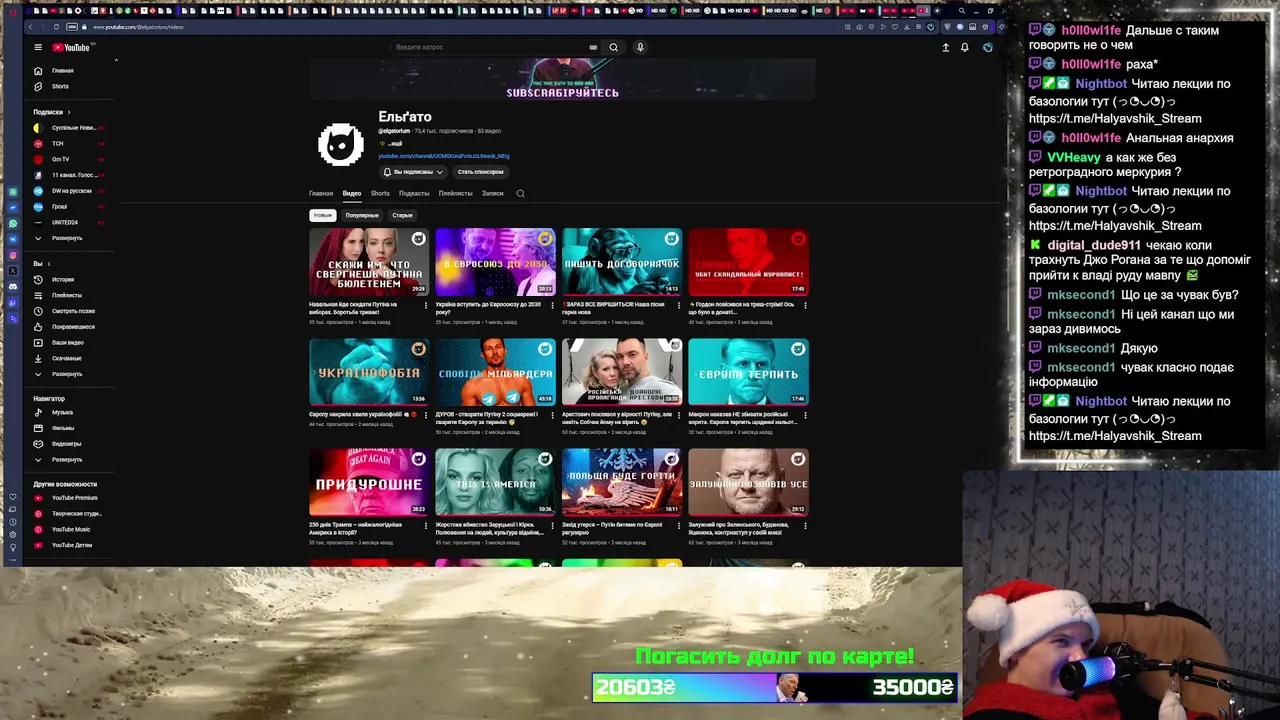Switch to the Подкасты tab

[x=414, y=193]
